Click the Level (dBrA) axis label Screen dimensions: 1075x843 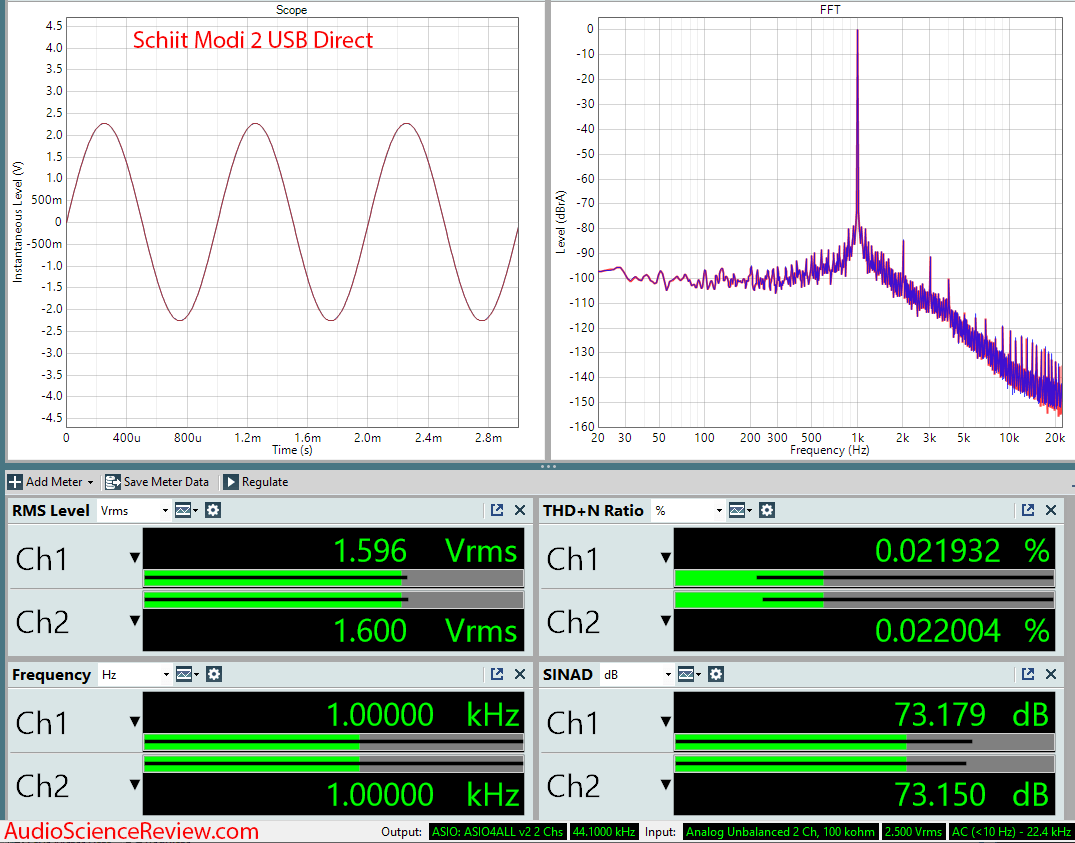click(561, 222)
